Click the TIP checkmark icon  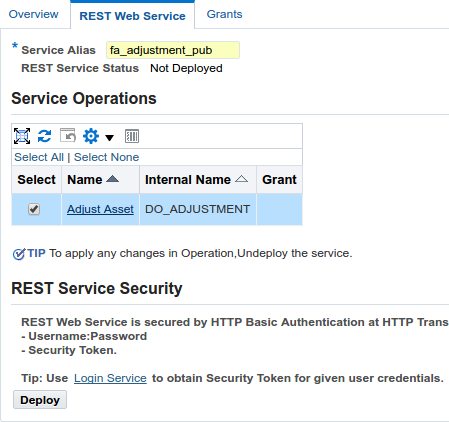19,254
